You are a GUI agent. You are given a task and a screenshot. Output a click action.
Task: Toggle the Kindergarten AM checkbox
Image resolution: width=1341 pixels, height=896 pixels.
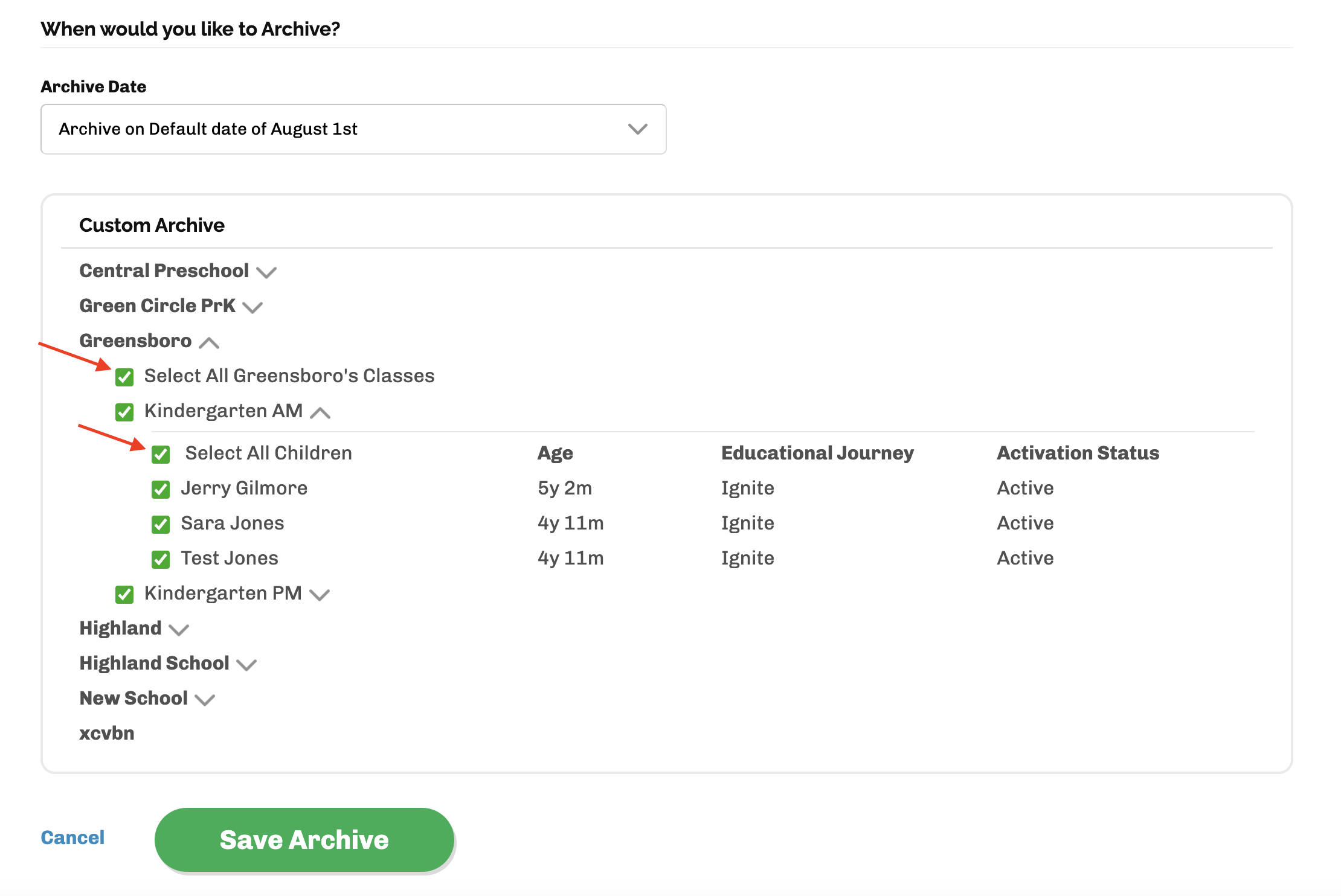(x=124, y=412)
